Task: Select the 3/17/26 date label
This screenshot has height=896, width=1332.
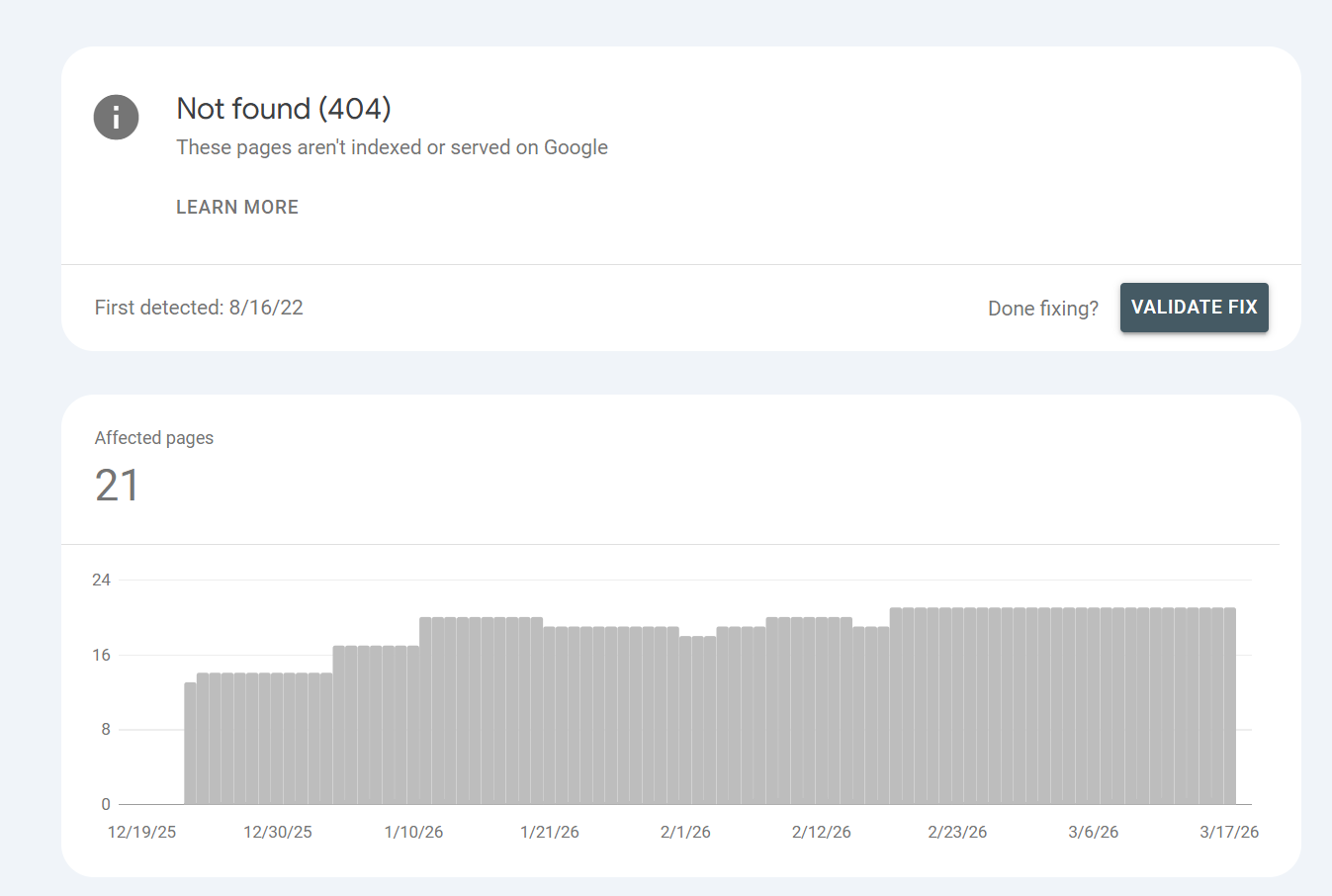Action: tap(1228, 832)
